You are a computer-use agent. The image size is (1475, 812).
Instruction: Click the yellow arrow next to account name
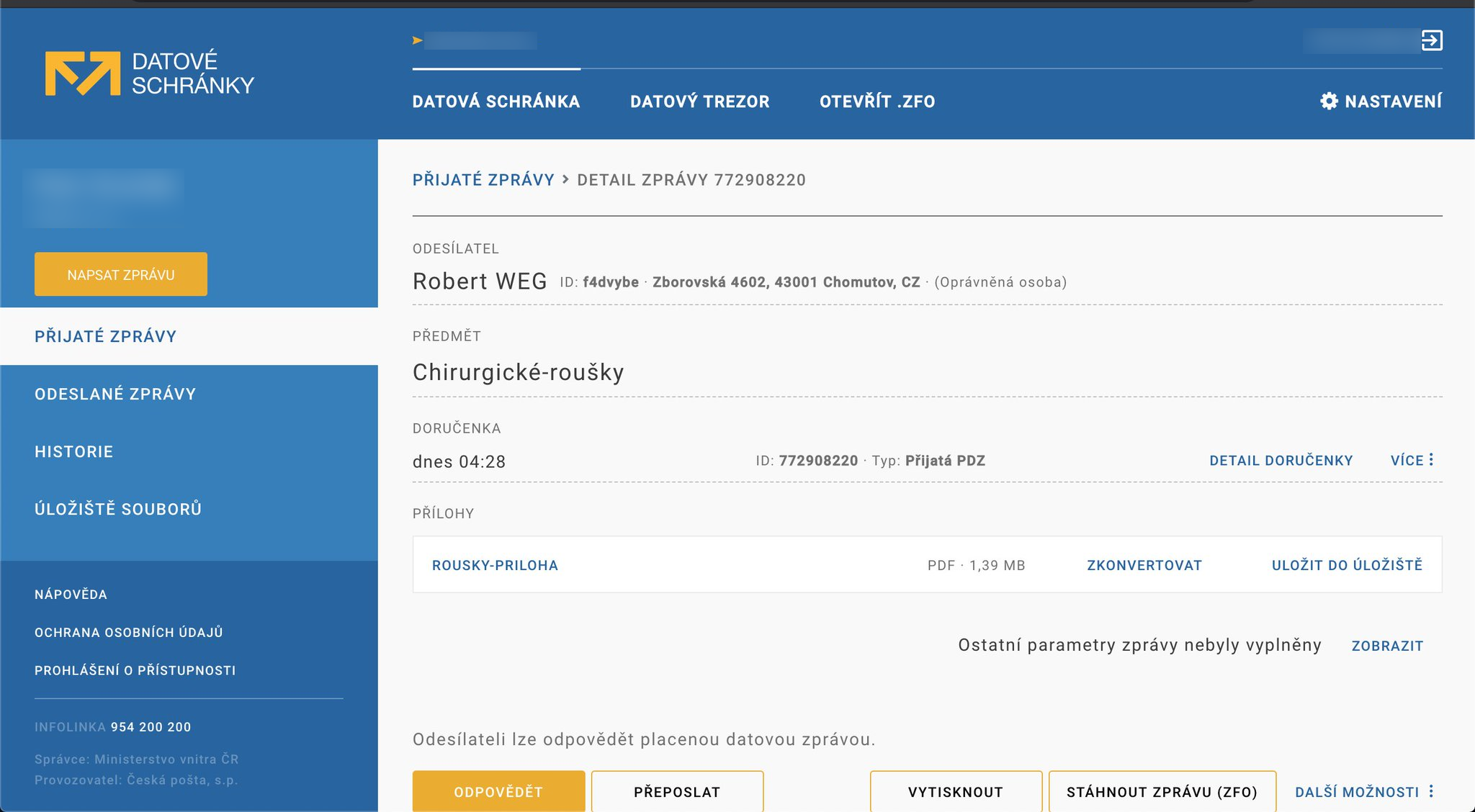pos(417,40)
